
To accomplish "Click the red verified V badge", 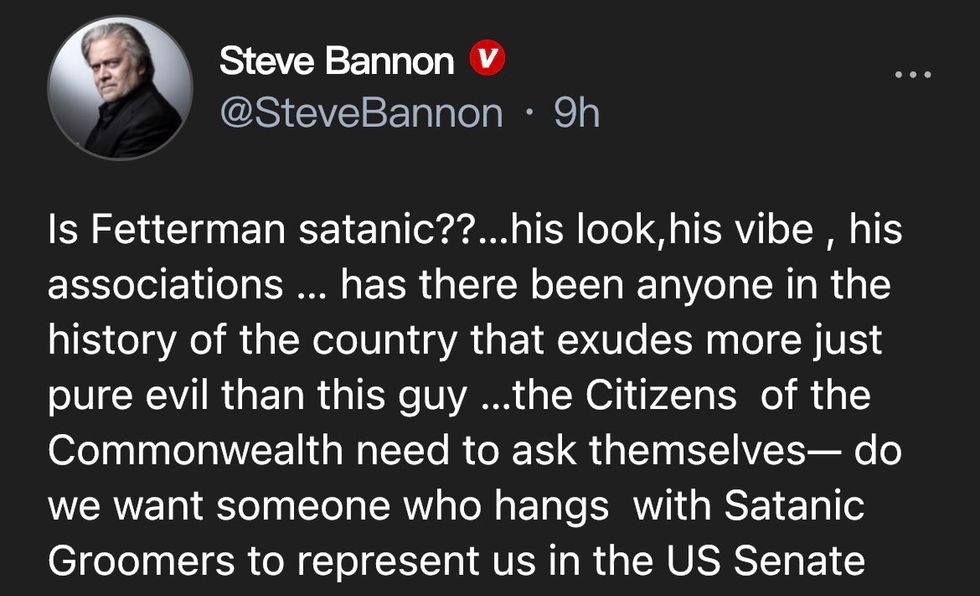I will pos(488,58).
